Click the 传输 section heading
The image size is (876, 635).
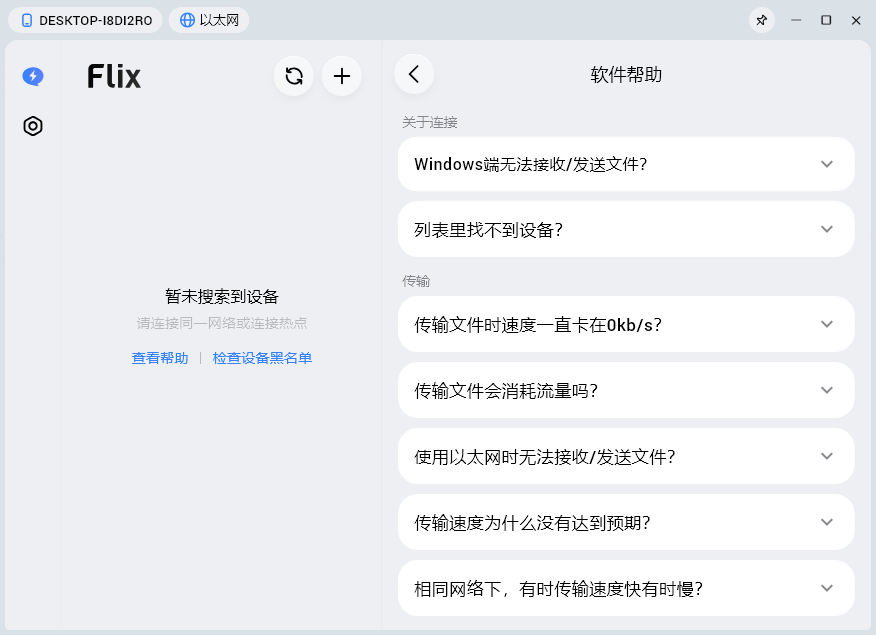tap(416, 281)
